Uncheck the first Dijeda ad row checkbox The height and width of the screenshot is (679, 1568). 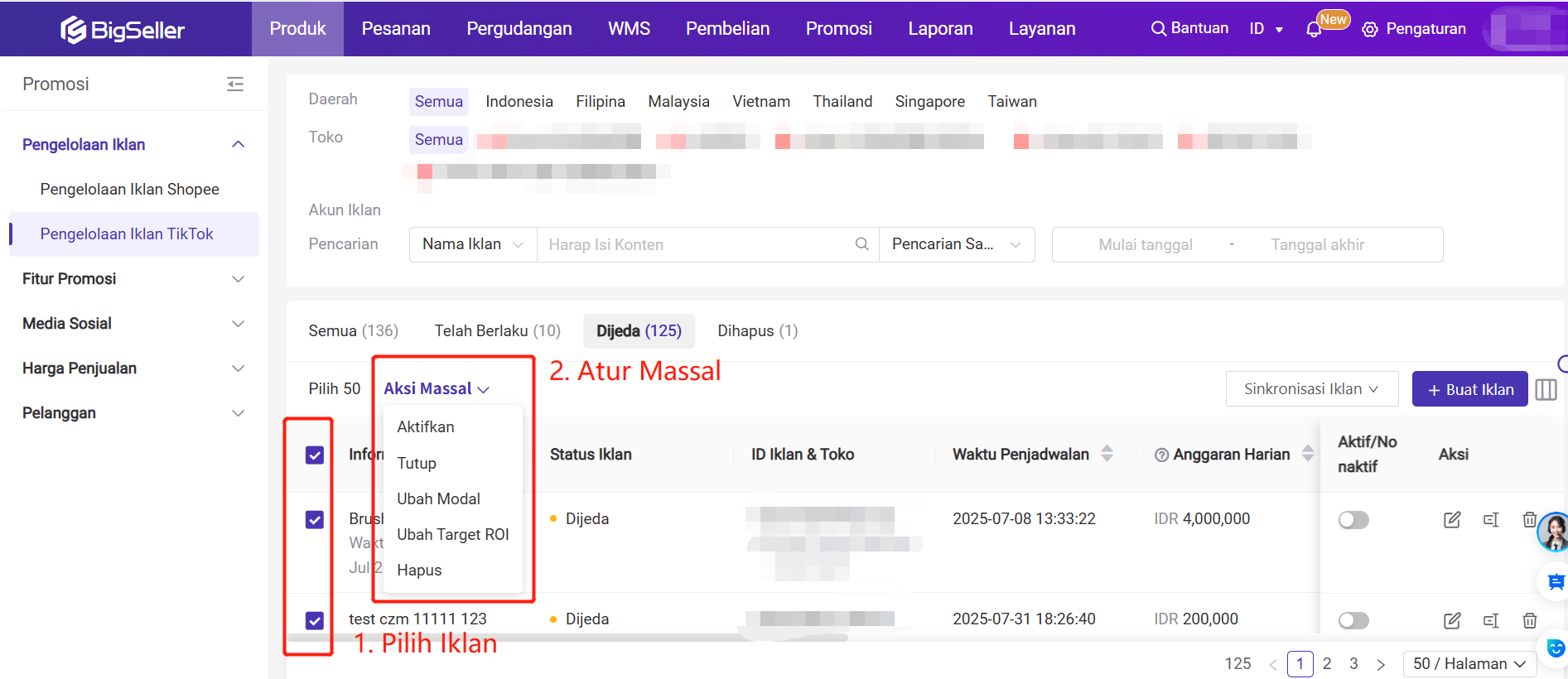[x=315, y=519]
